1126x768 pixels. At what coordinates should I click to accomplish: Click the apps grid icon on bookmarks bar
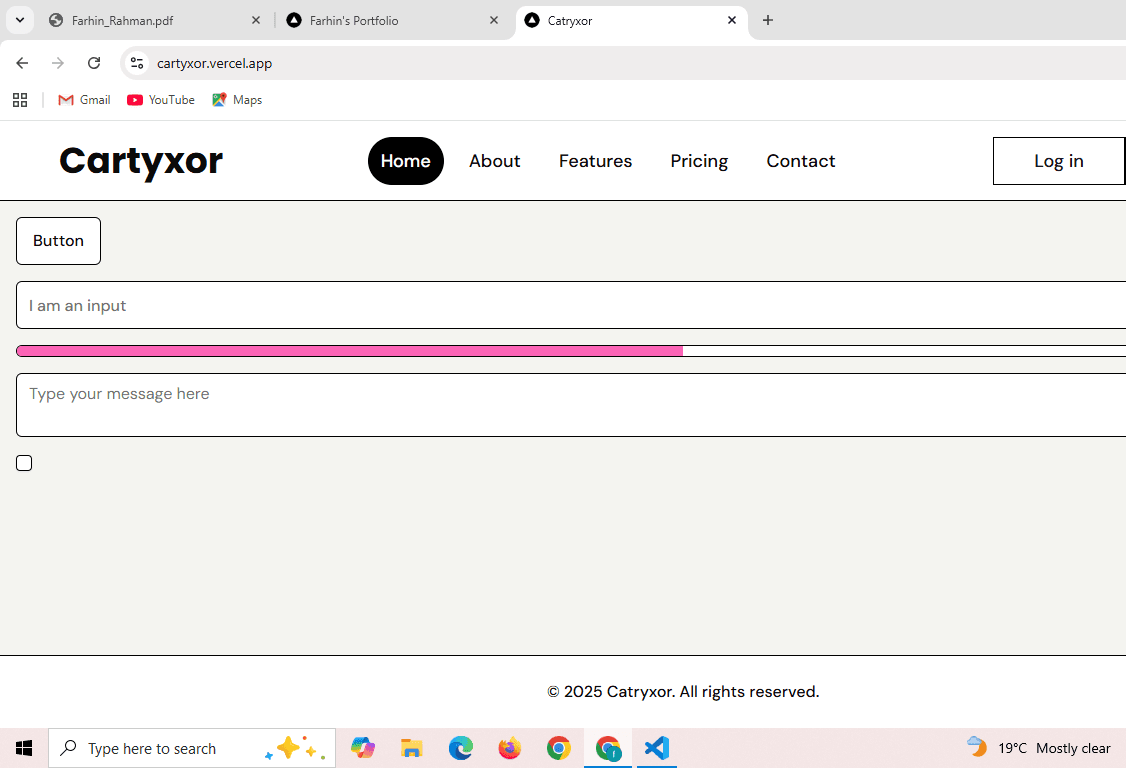(20, 99)
